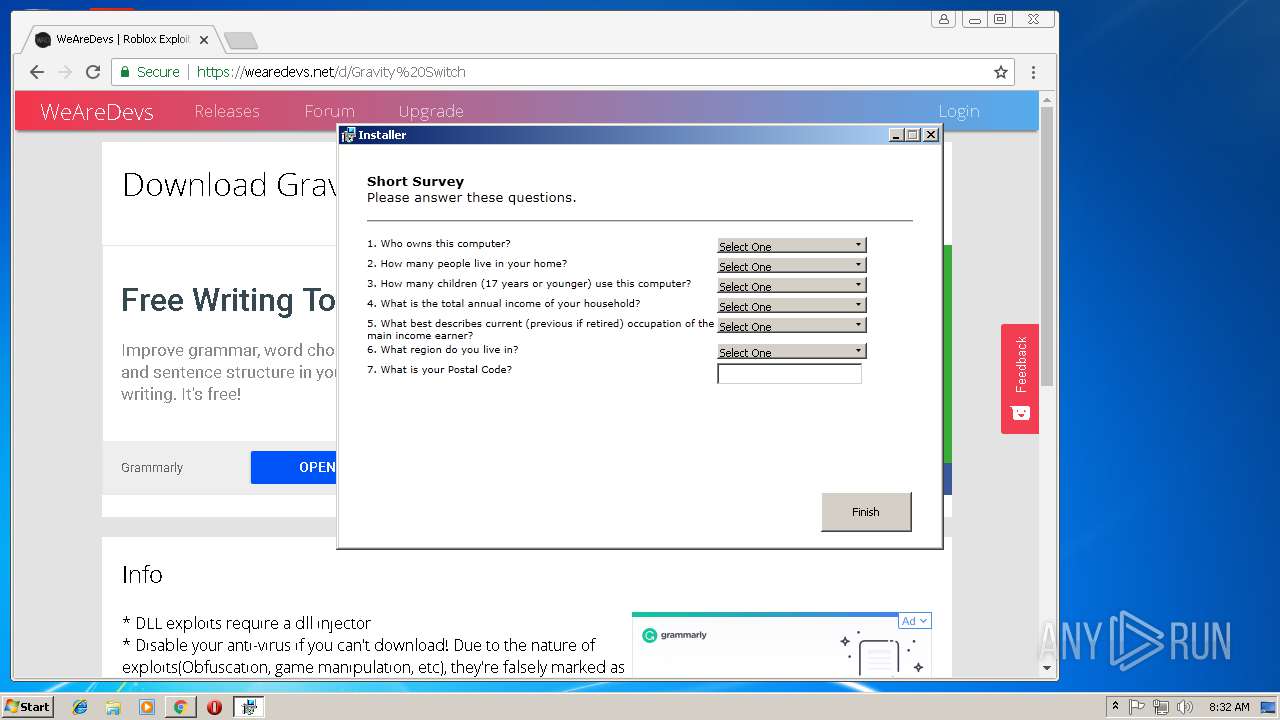The height and width of the screenshot is (720, 1280).
Task: Open the Windows Start menu
Action: pyautogui.click(x=28, y=706)
